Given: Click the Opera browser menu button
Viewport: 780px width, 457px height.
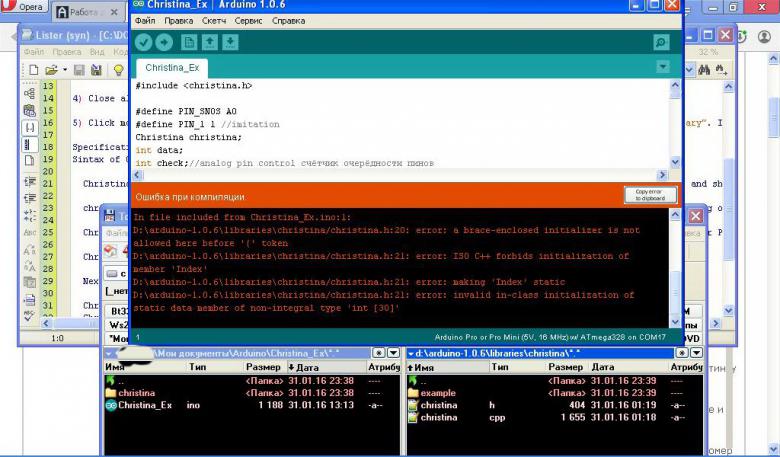Looking at the screenshot, I should (x=23, y=6).
